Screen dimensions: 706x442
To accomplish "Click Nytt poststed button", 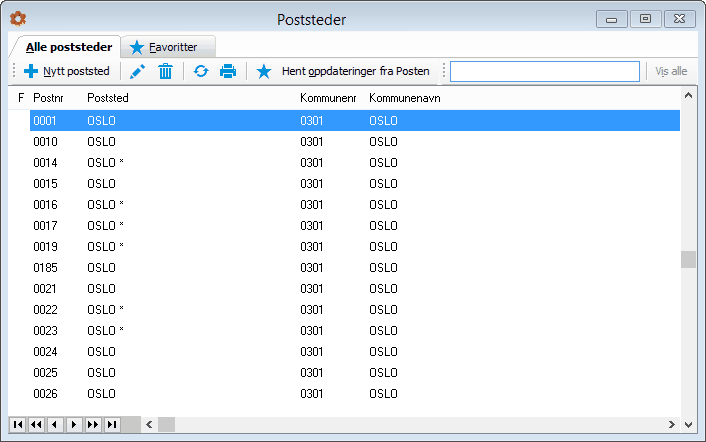I will tap(67, 71).
